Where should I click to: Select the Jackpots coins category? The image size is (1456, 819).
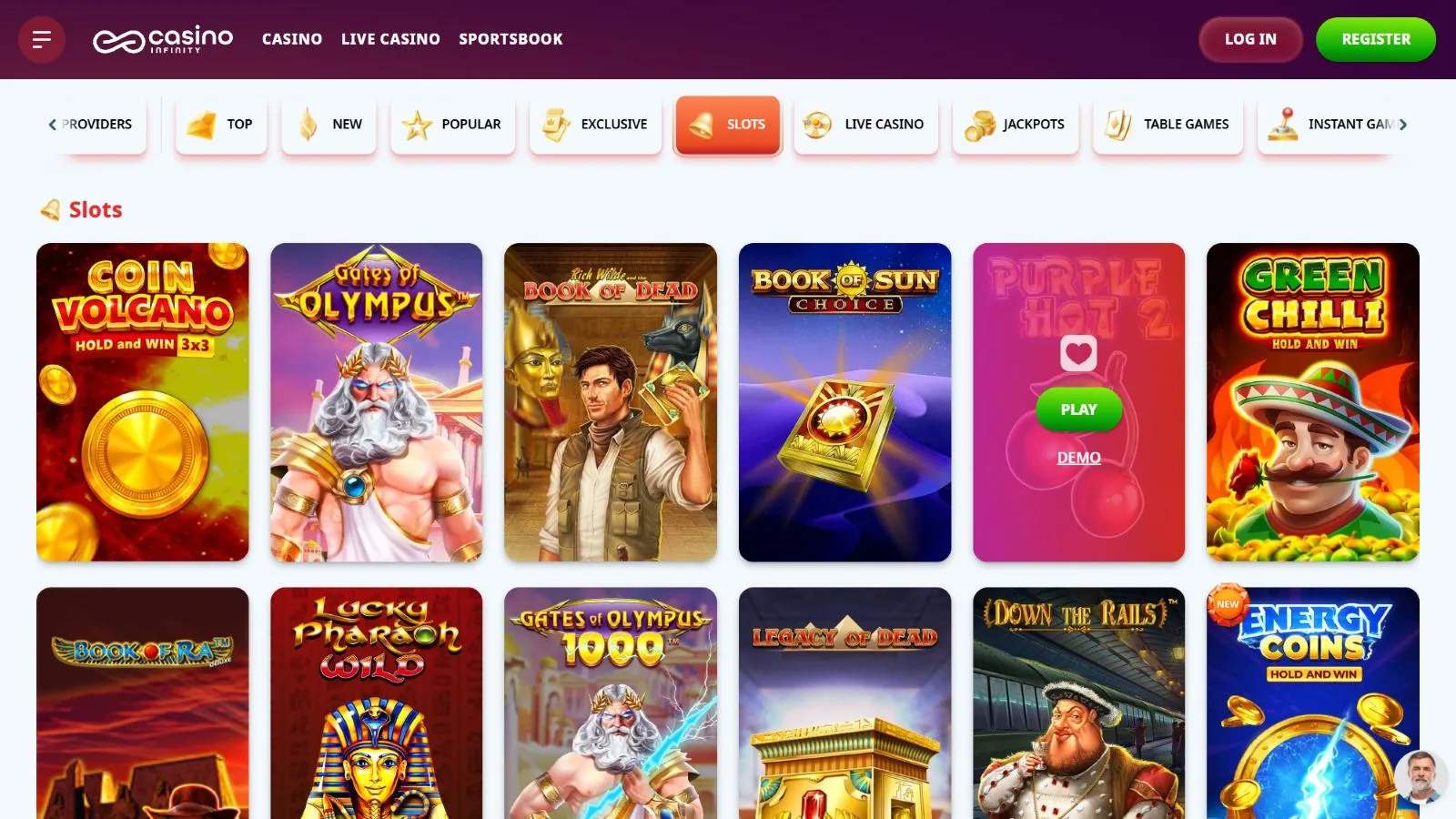[1016, 125]
